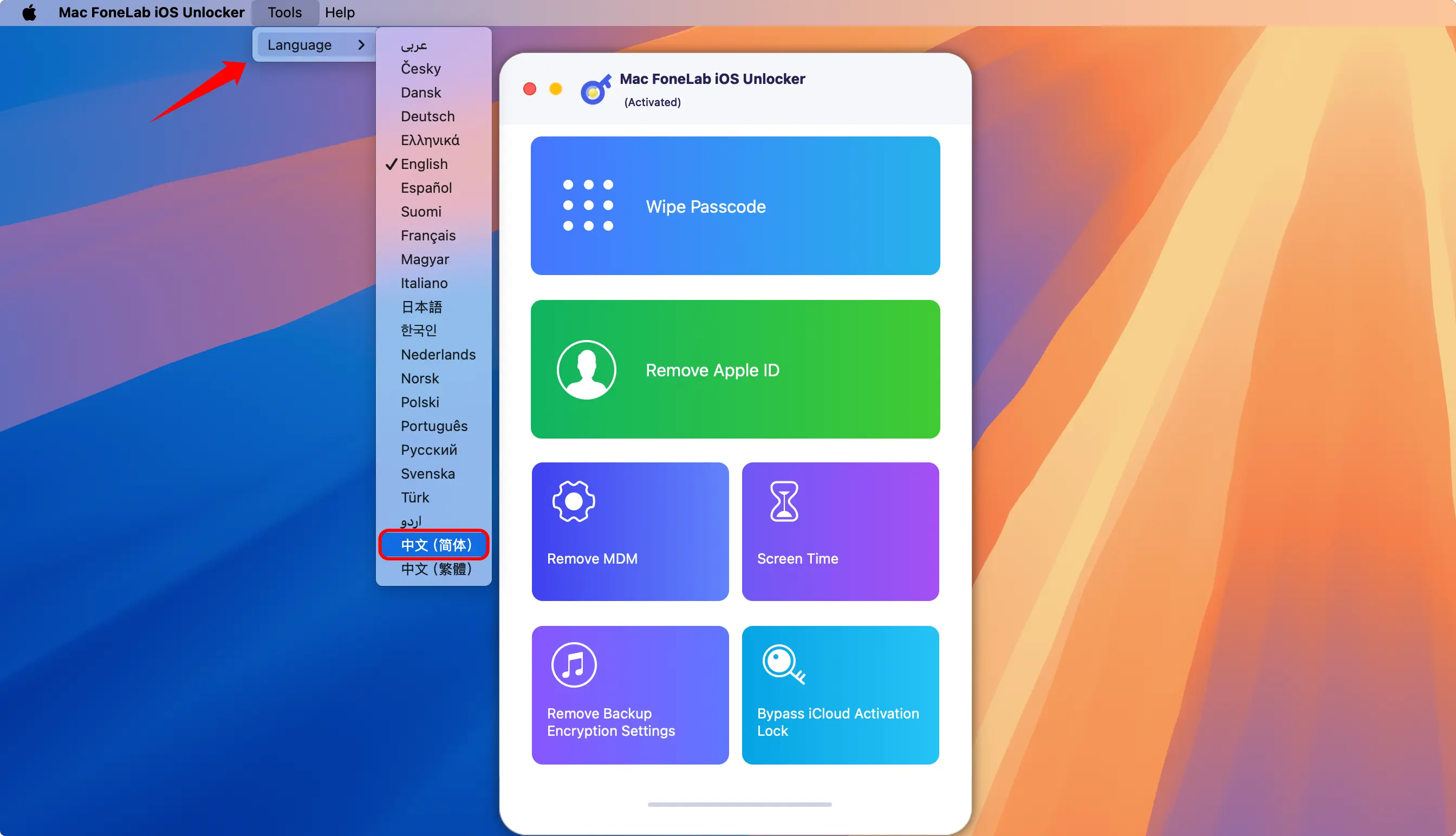This screenshot has width=1456, height=836.
Task: Click the Remove MDM gear icon
Action: tap(573, 501)
